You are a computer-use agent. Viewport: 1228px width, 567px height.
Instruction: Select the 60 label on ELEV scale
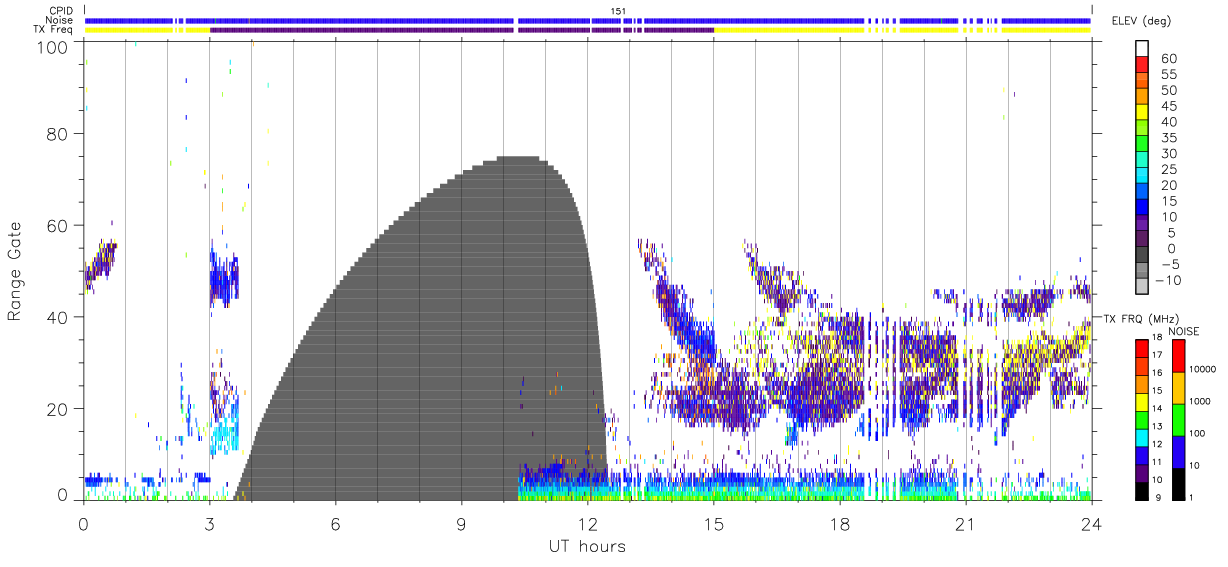[x=1168, y=59]
